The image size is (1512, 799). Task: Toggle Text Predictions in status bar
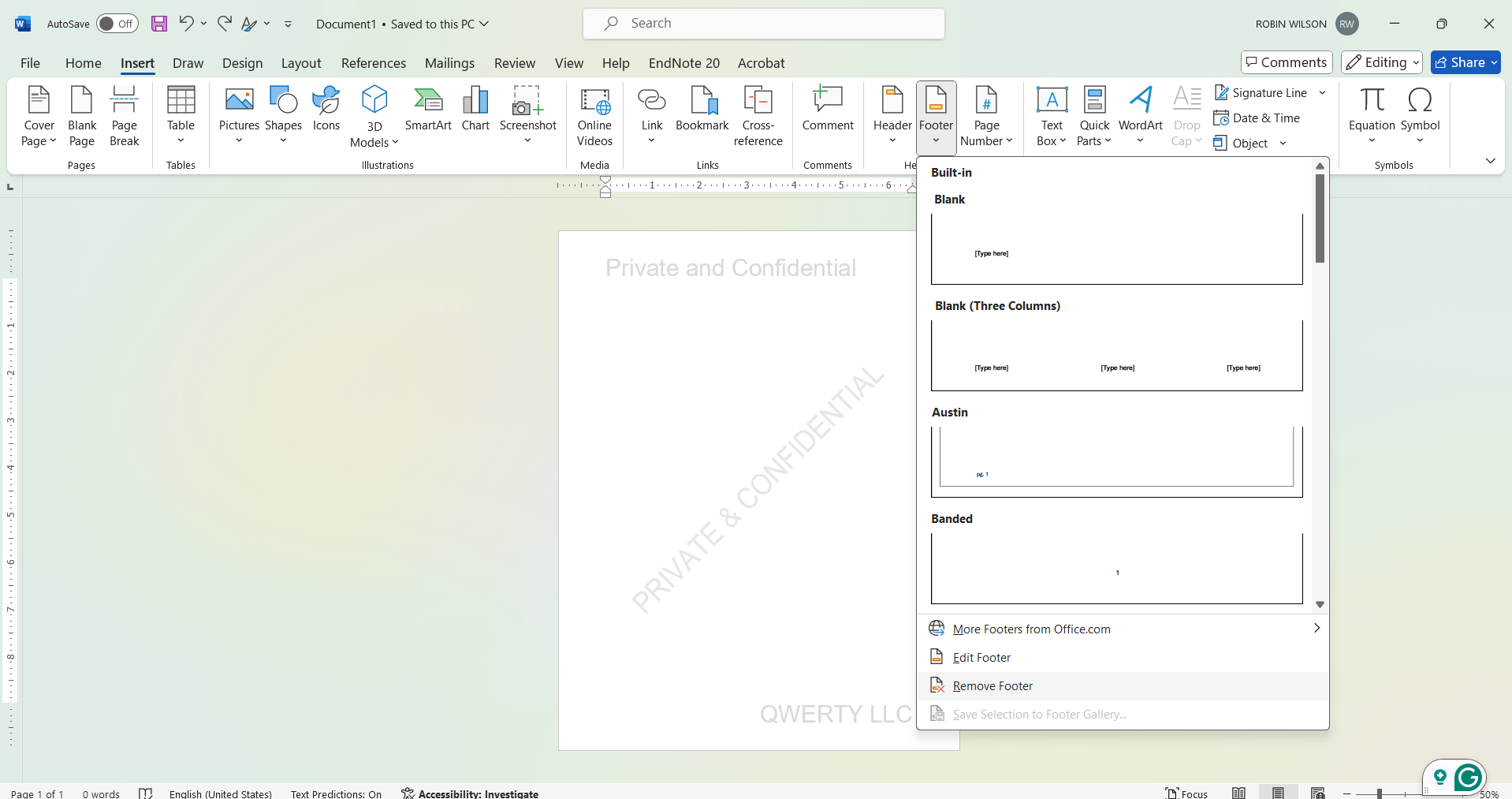tap(335, 793)
